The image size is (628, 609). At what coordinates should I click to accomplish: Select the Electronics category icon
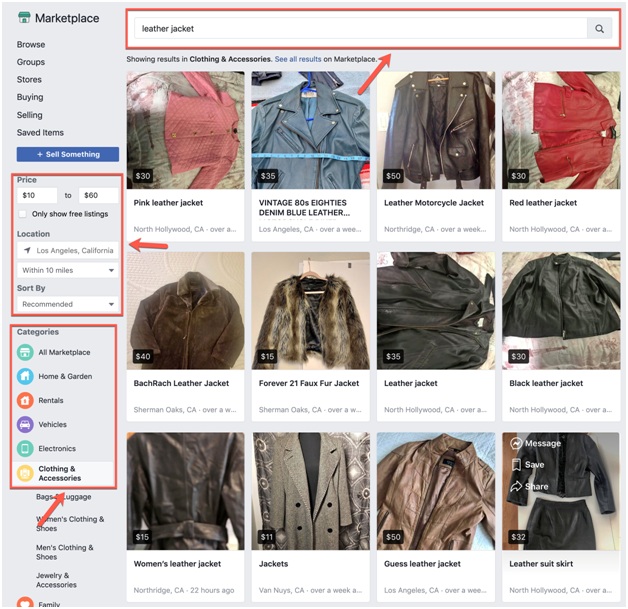[x=25, y=448]
